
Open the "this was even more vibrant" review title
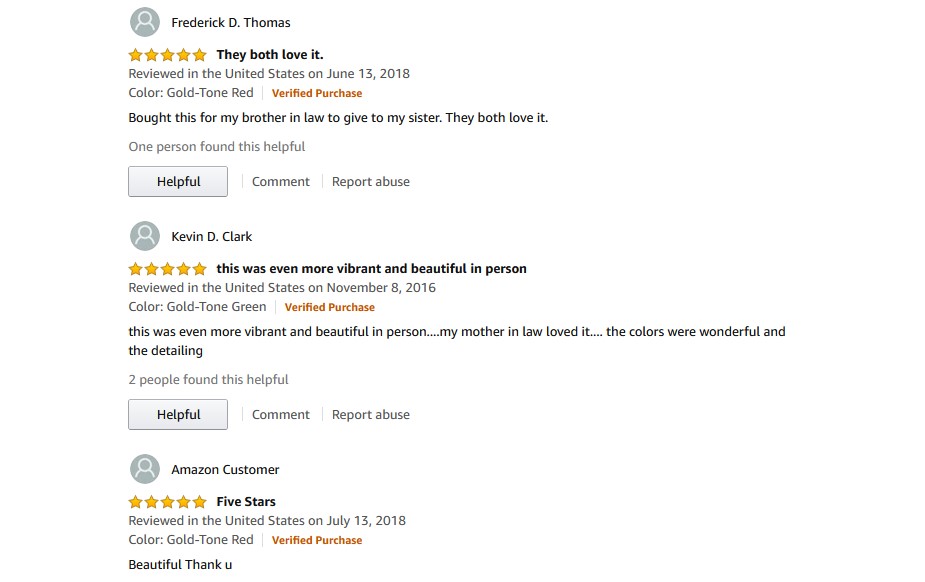[371, 269]
